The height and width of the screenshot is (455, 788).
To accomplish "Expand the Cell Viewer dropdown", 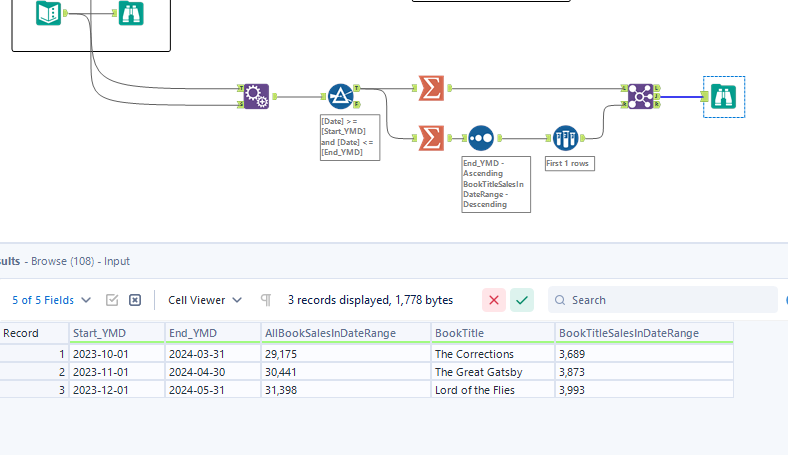I will click(205, 300).
